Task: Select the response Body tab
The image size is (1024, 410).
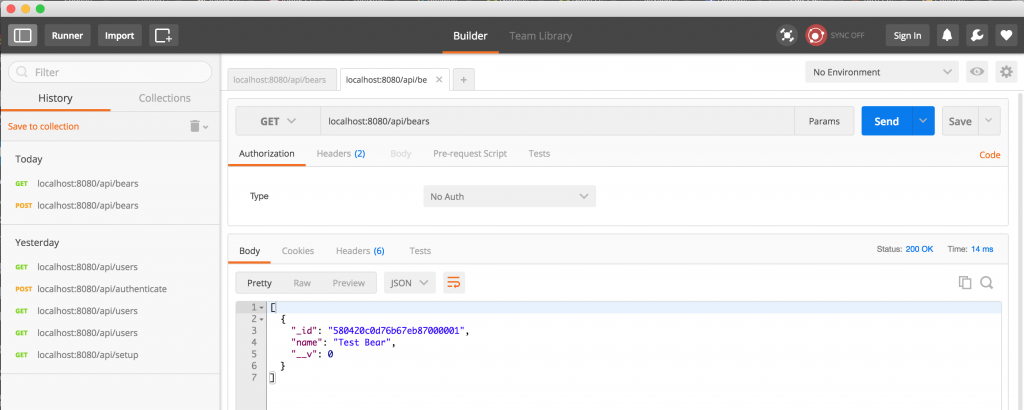Action: coord(249,251)
